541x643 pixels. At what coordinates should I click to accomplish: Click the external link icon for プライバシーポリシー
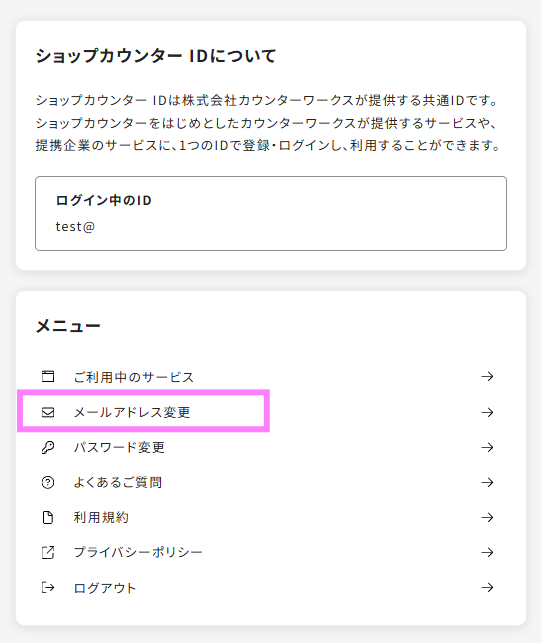click(x=48, y=552)
